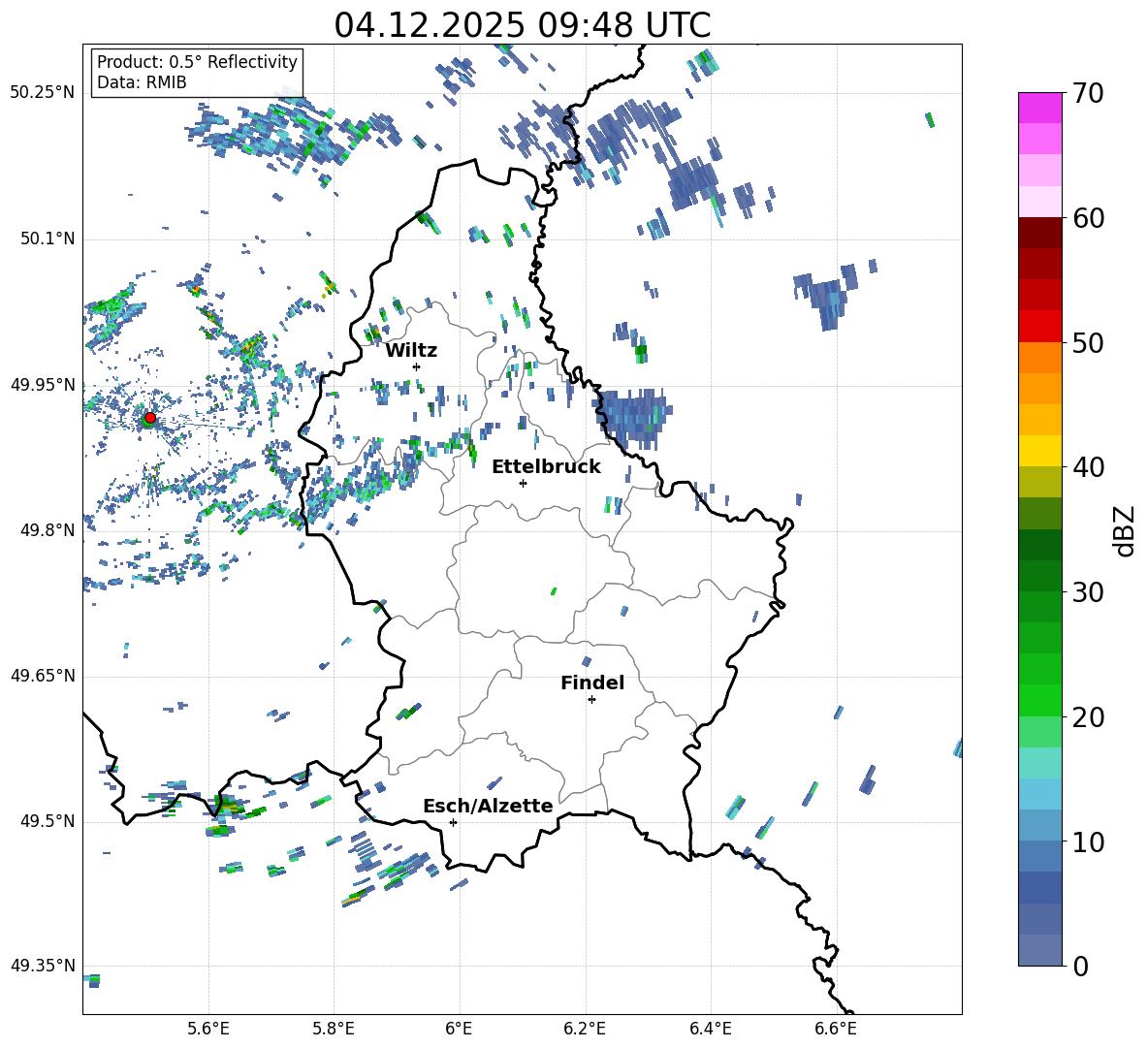Click the red radar site marker
The height and width of the screenshot is (1048, 1148).
[150, 418]
